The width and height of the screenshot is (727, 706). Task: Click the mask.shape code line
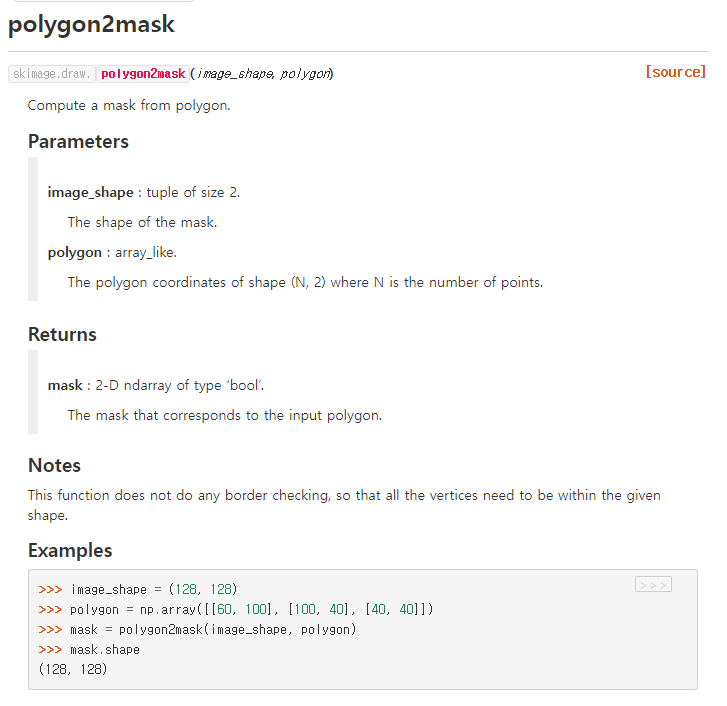pyautogui.click(x=89, y=649)
